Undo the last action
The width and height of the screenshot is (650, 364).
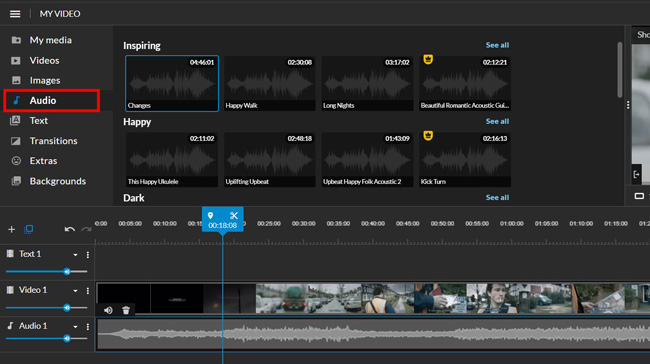(70, 229)
